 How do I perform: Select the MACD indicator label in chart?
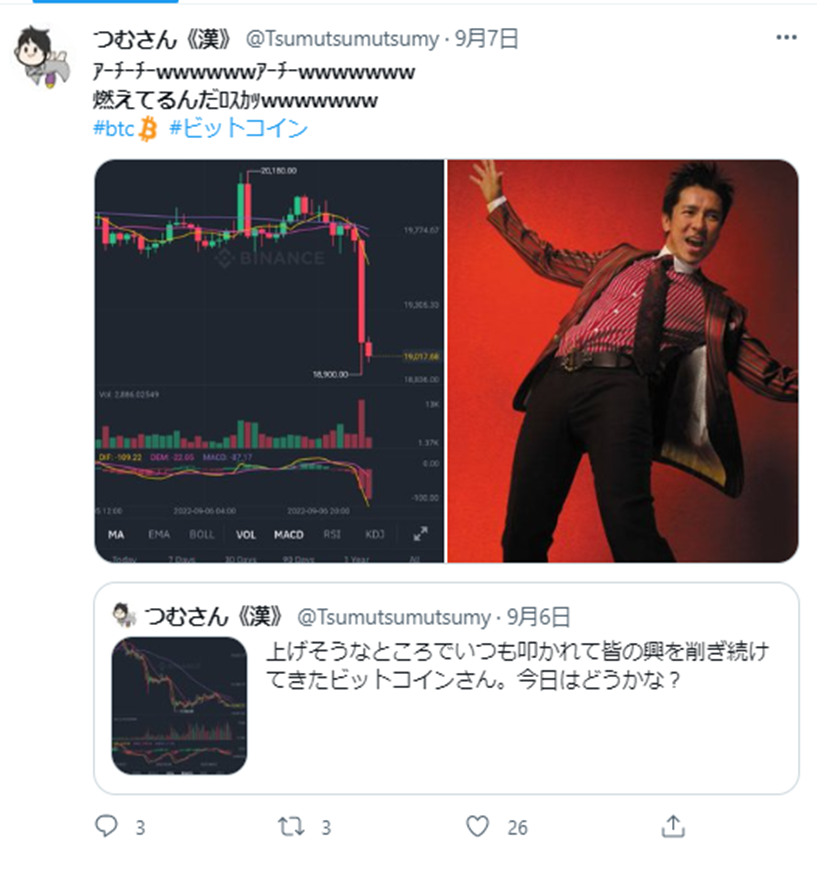289,534
